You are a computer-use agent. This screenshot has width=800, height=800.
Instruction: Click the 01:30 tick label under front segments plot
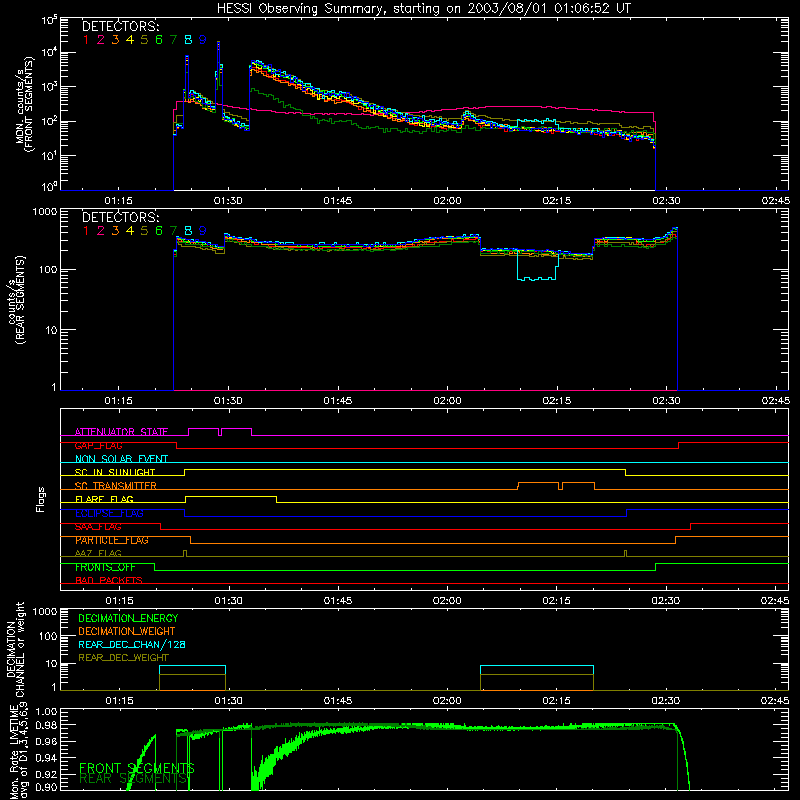228,201
